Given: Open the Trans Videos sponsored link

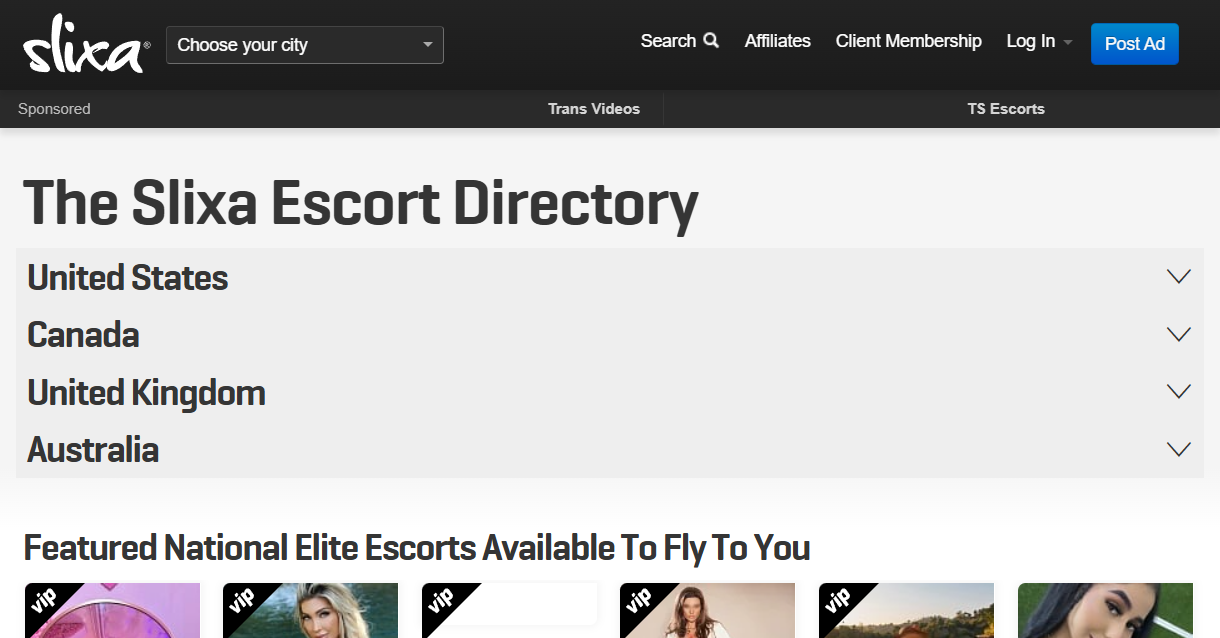Looking at the screenshot, I should point(594,109).
